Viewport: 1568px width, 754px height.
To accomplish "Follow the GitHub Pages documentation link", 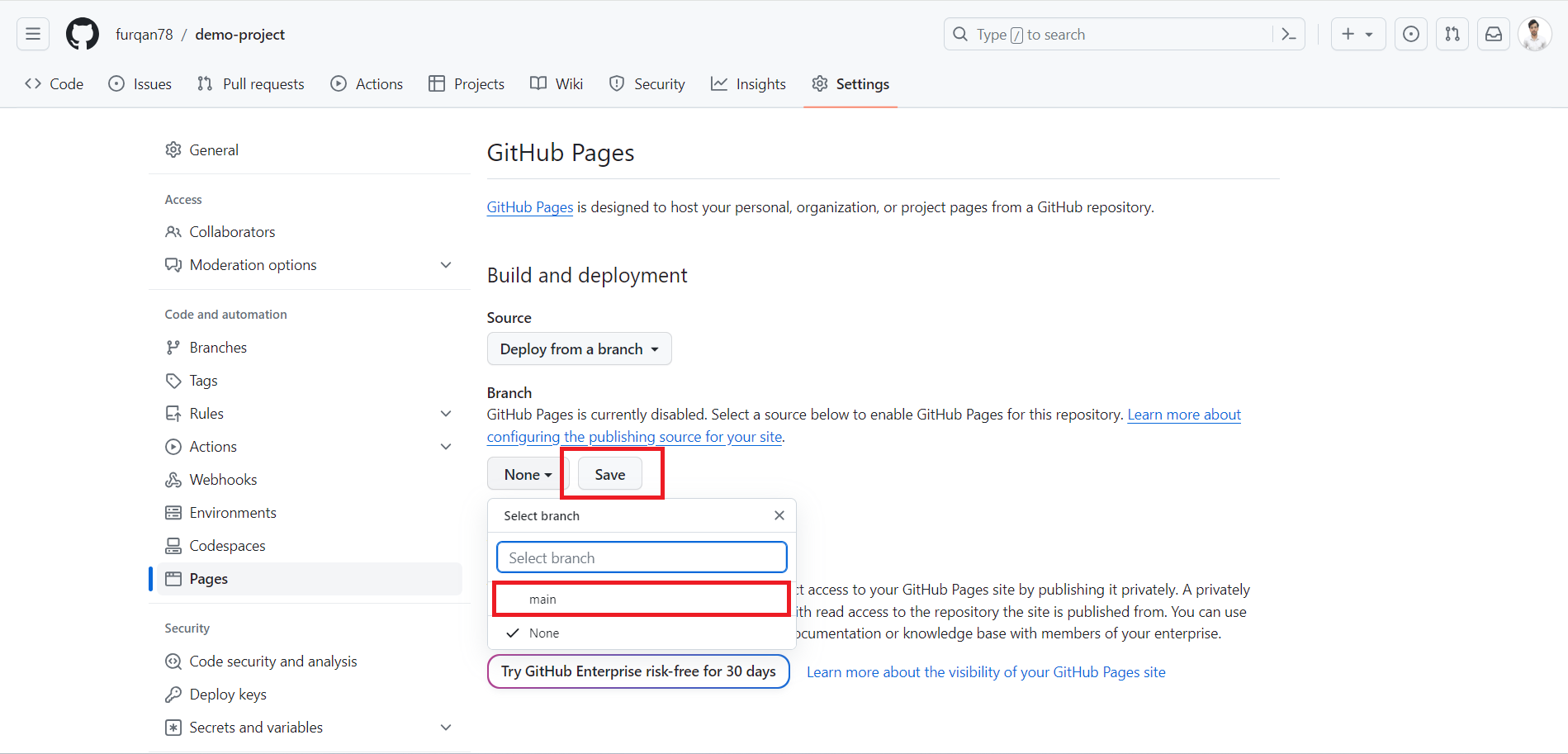I will point(530,207).
